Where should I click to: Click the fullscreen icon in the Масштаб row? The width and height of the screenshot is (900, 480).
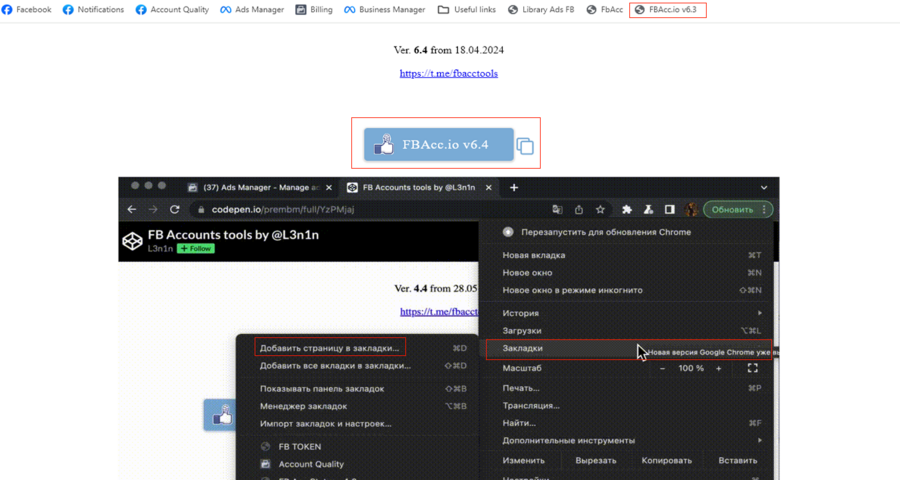[x=752, y=368]
